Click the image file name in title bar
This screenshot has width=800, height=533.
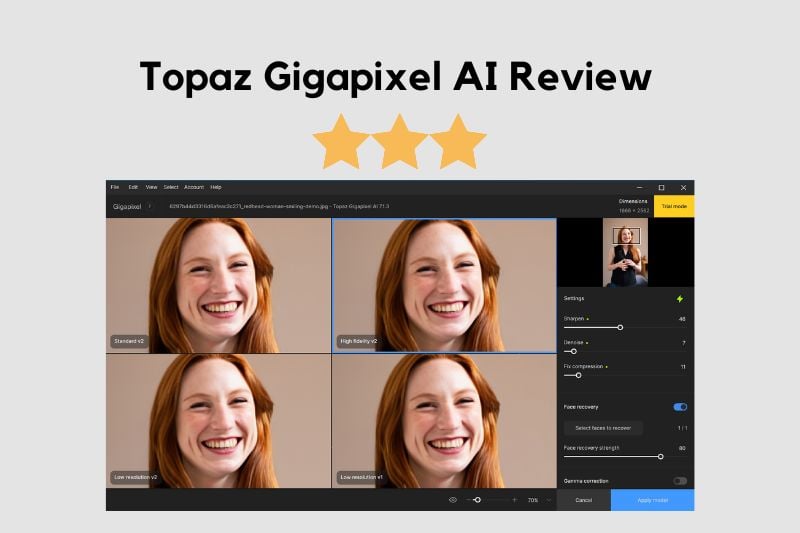point(279,207)
